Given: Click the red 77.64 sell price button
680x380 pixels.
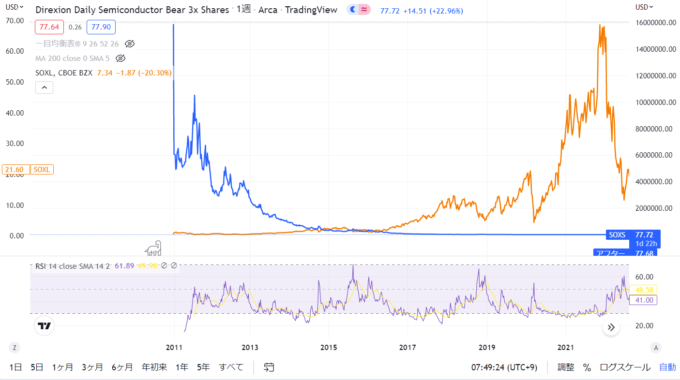Looking at the screenshot, I should 49,27.
